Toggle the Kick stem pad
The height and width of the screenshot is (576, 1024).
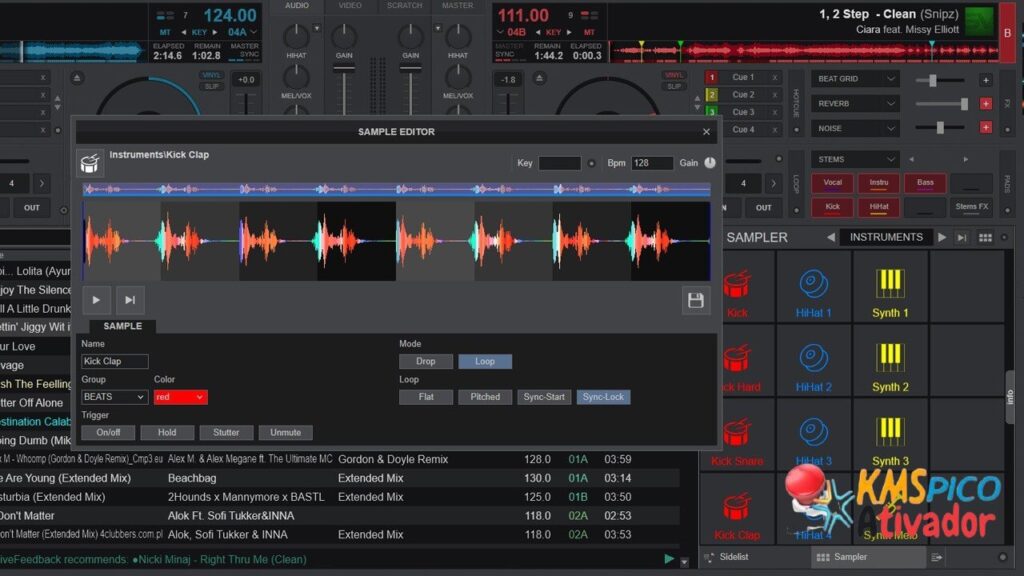(x=832, y=207)
